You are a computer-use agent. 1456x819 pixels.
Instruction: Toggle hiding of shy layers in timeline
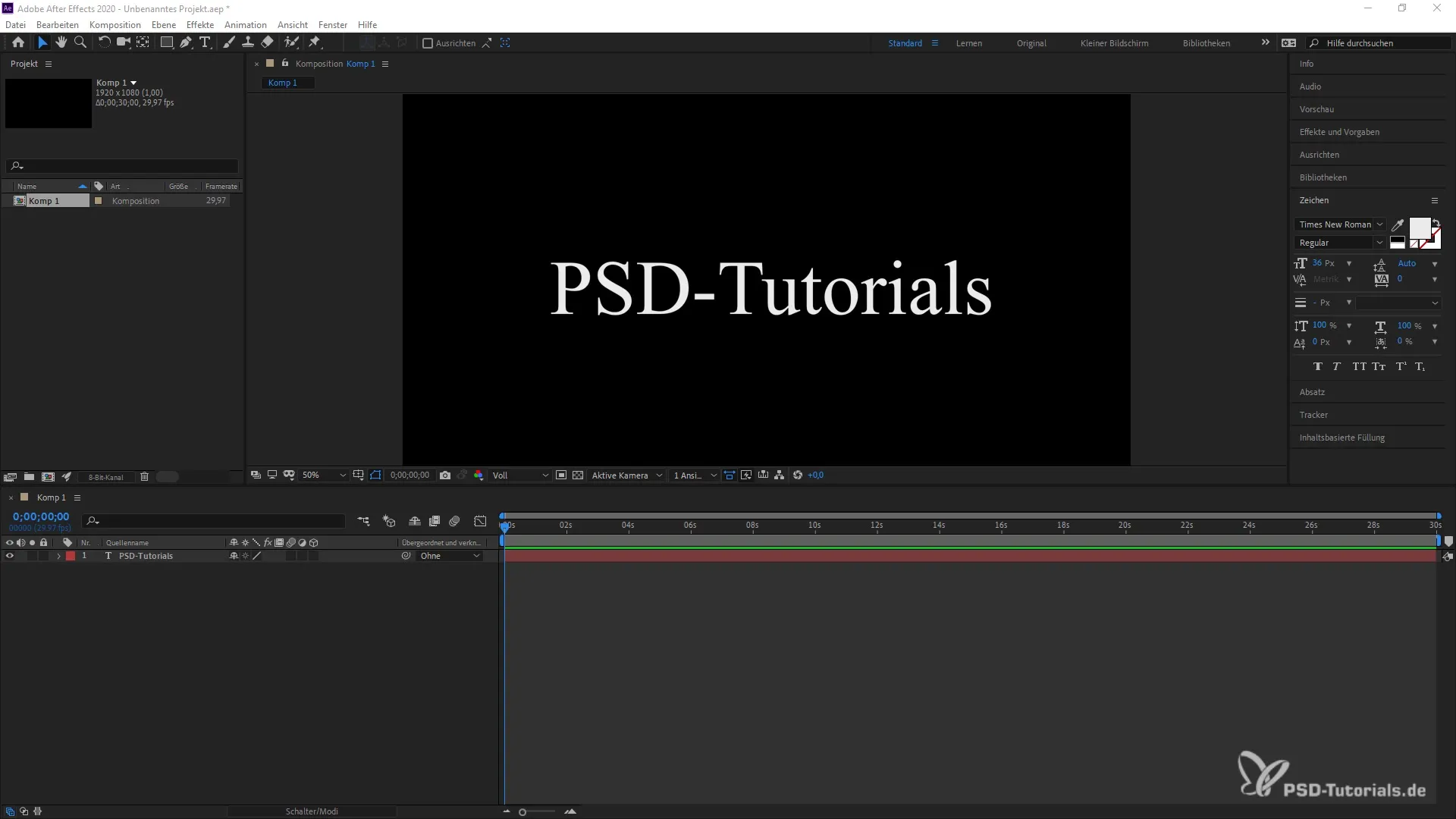415,521
